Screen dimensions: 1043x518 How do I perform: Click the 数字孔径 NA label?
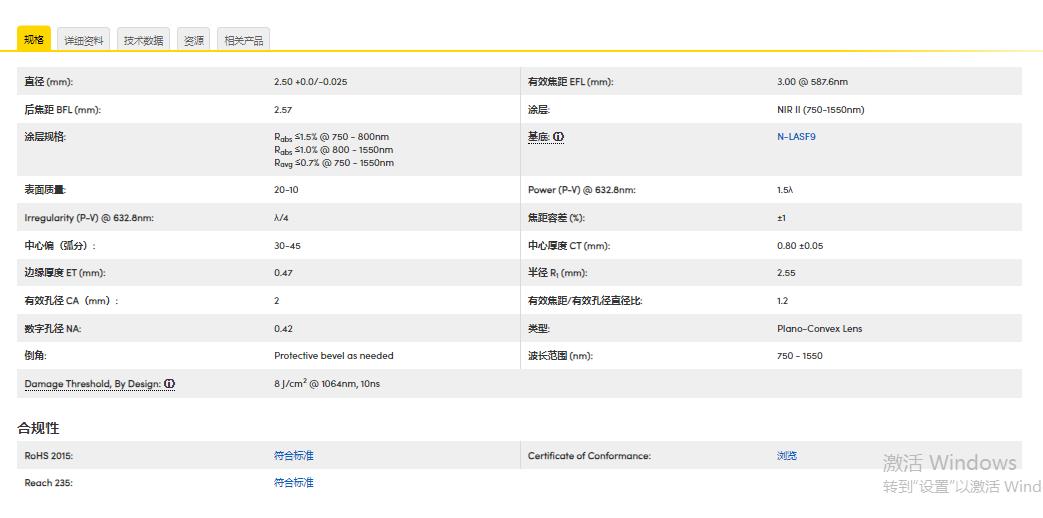(53, 328)
